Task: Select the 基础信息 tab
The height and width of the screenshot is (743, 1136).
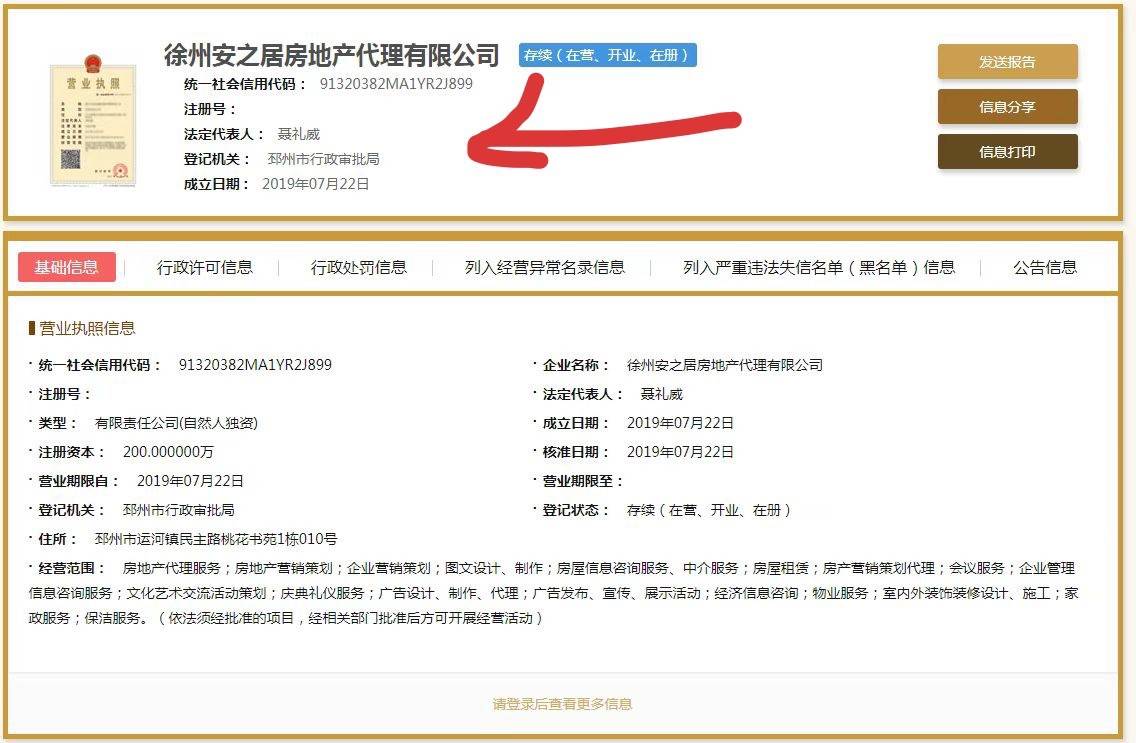Action: coord(67,267)
